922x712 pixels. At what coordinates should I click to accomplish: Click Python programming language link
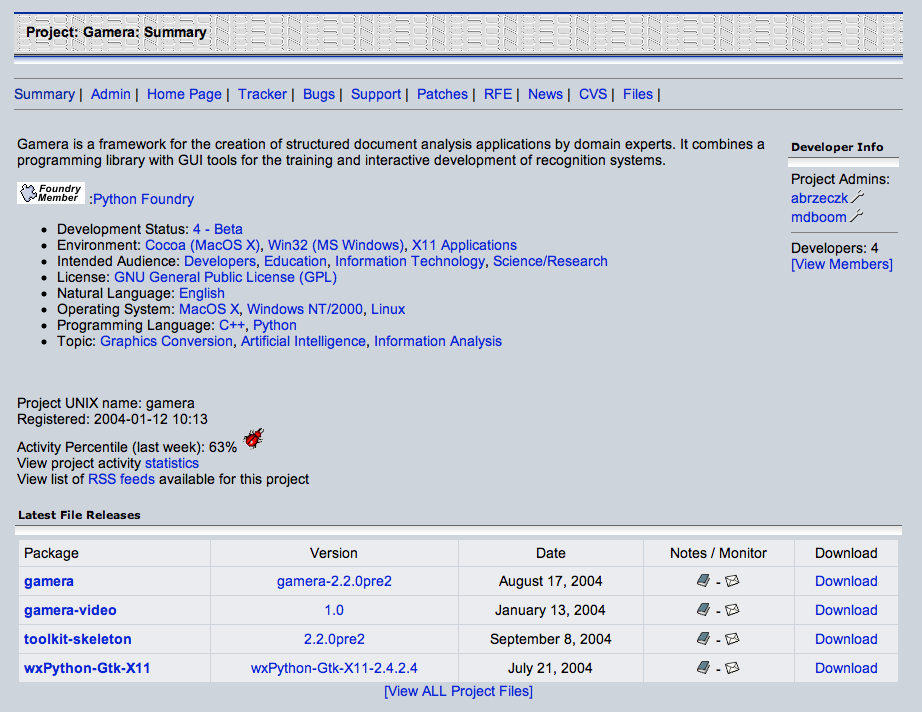(275, 325)
